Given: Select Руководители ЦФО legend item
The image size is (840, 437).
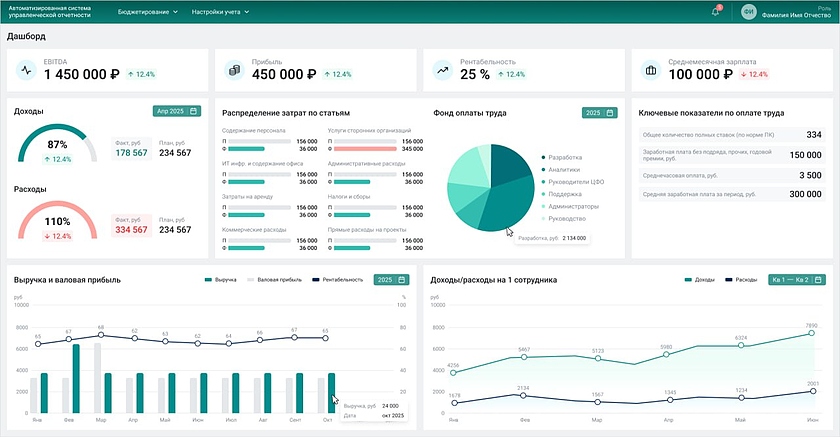Looking at the screenshot, I should 570,182.
